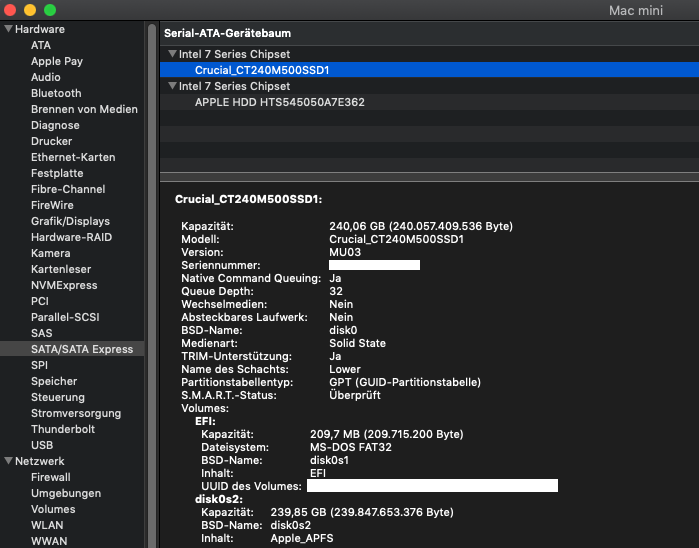This screenshot has width=699, height=548.
Task: Select SAS in the sidebar
Action: pos(41,334)
